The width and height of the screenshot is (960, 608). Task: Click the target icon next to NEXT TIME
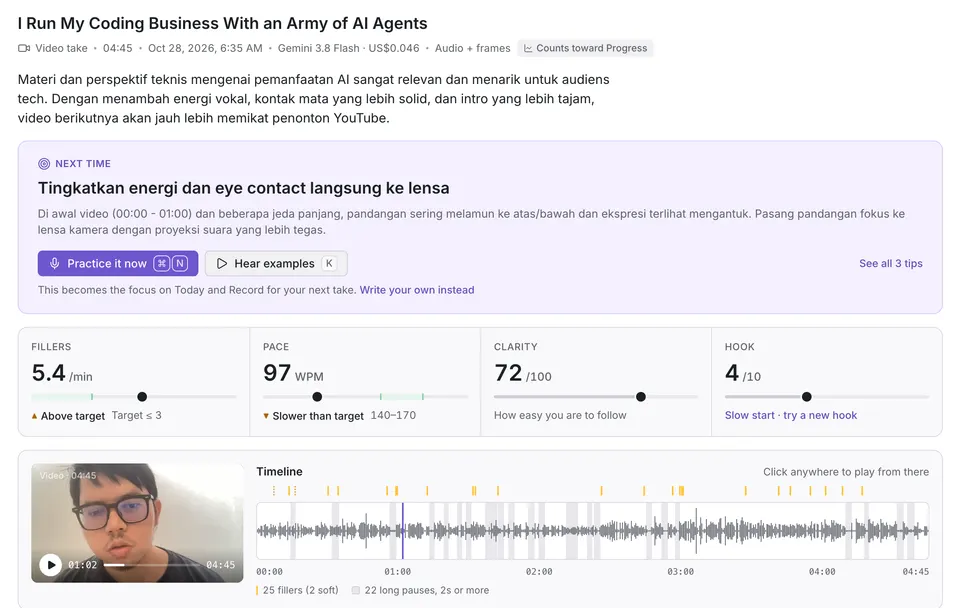coord(44,163)
